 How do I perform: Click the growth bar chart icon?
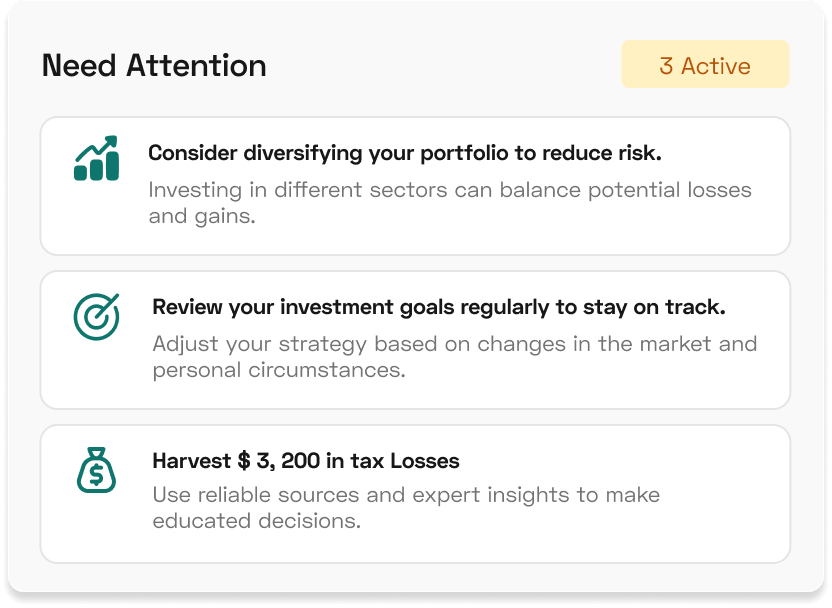tap(96, 160)
